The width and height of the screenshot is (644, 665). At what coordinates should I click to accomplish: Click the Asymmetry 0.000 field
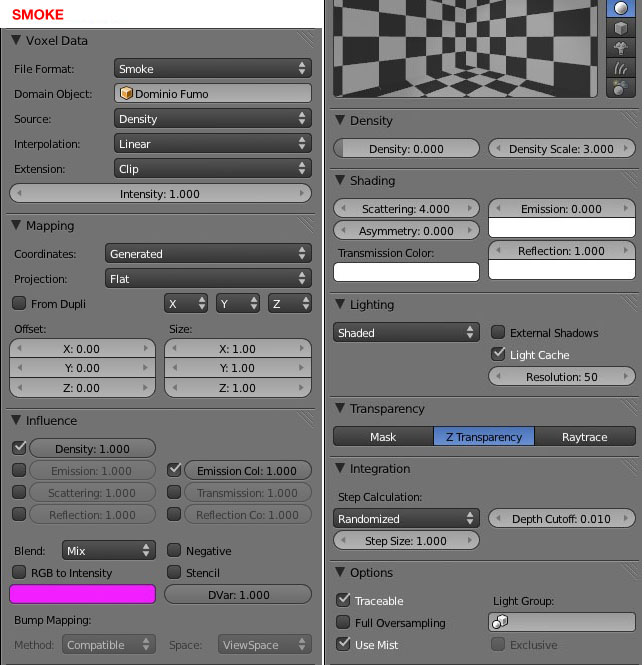406,230
